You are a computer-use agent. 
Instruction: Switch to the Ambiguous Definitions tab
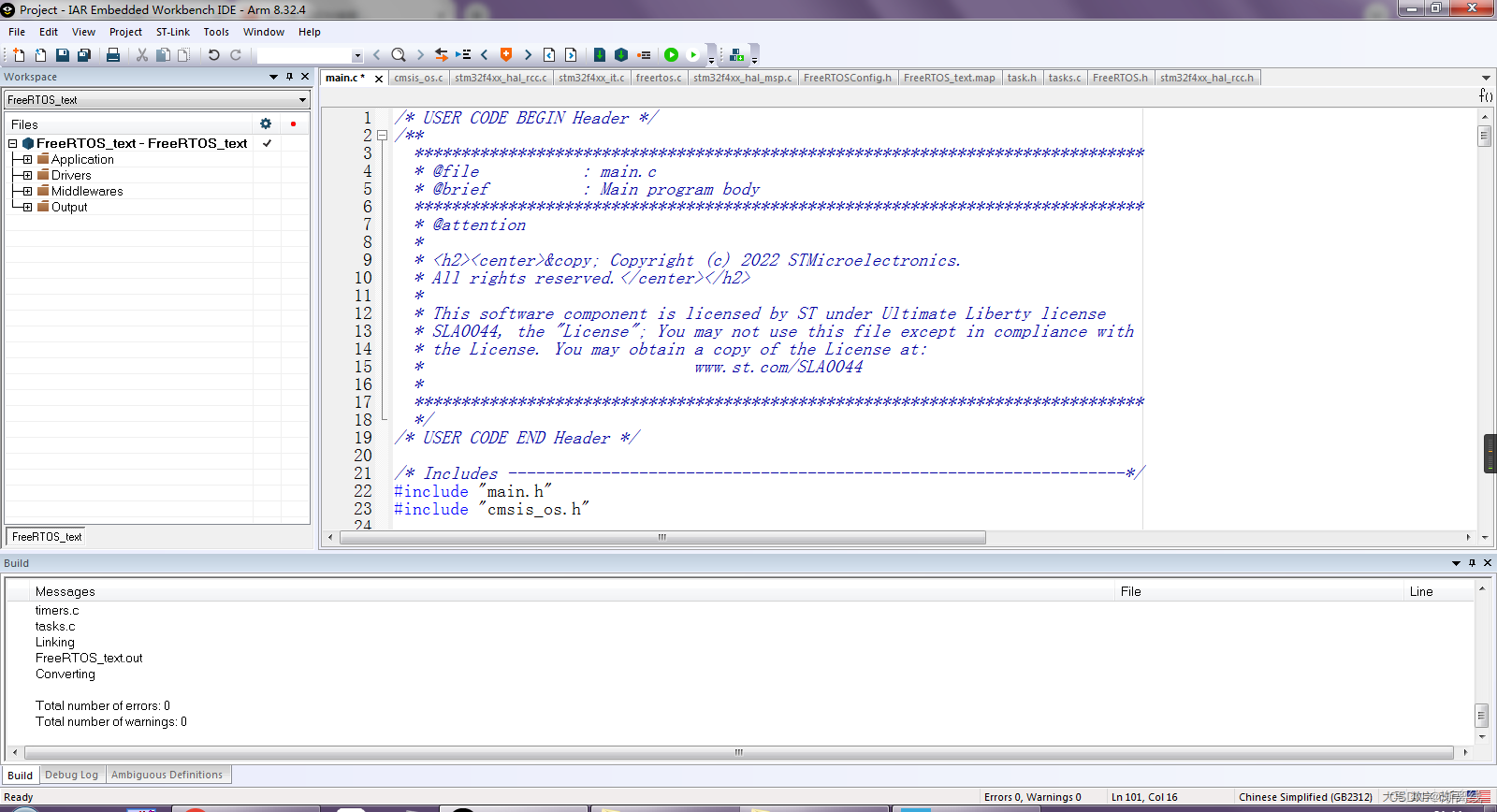(x=167, y=775)
